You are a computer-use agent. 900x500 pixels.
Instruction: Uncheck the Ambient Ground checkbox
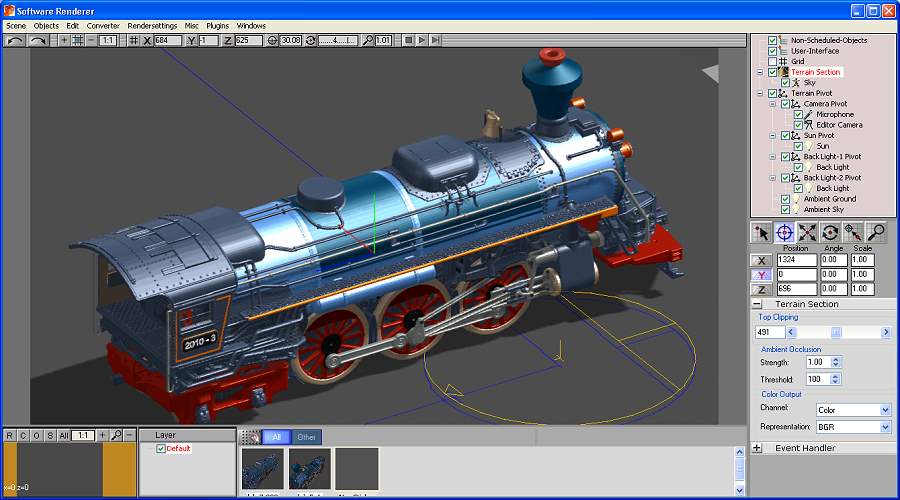point(785,199)
